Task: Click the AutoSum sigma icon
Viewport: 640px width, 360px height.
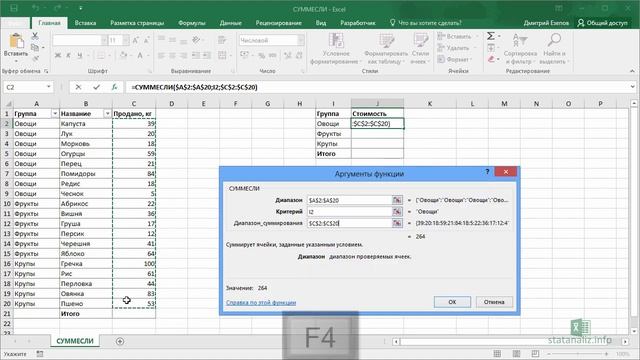Action: tap(491, 36)
